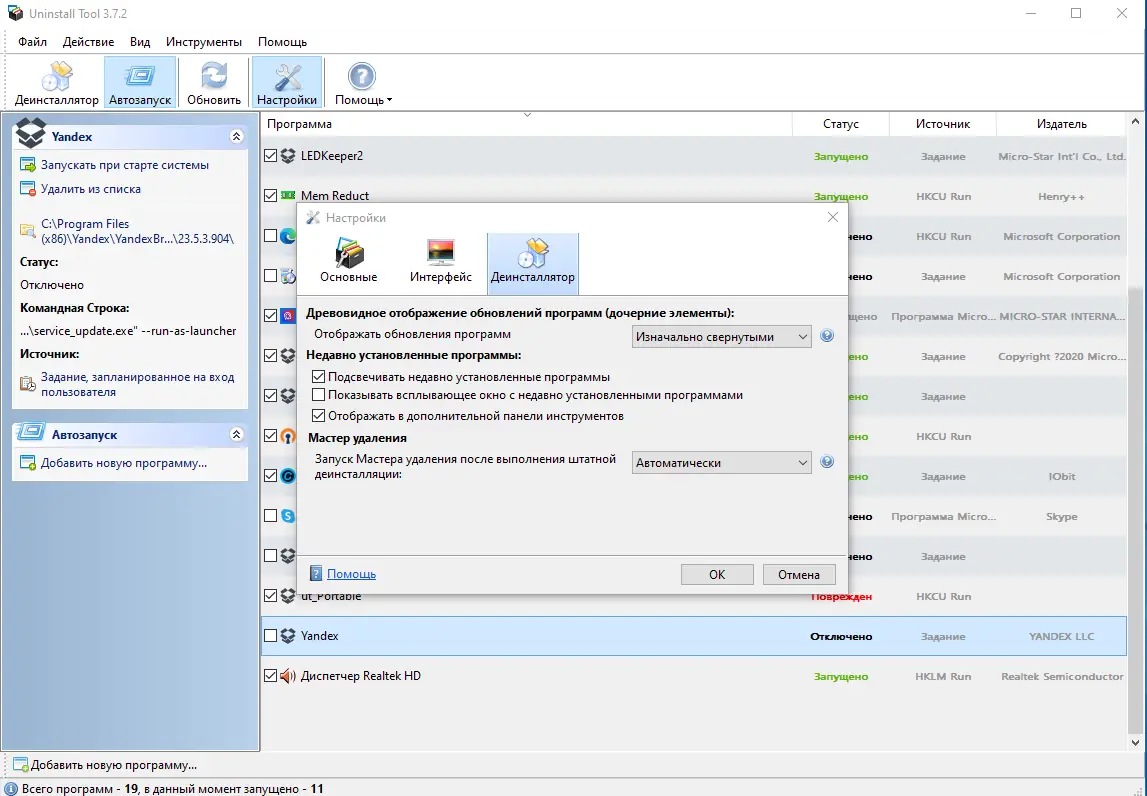
Task: Select the Диспетчер Realtek HD row text
Action: (361, 676)
